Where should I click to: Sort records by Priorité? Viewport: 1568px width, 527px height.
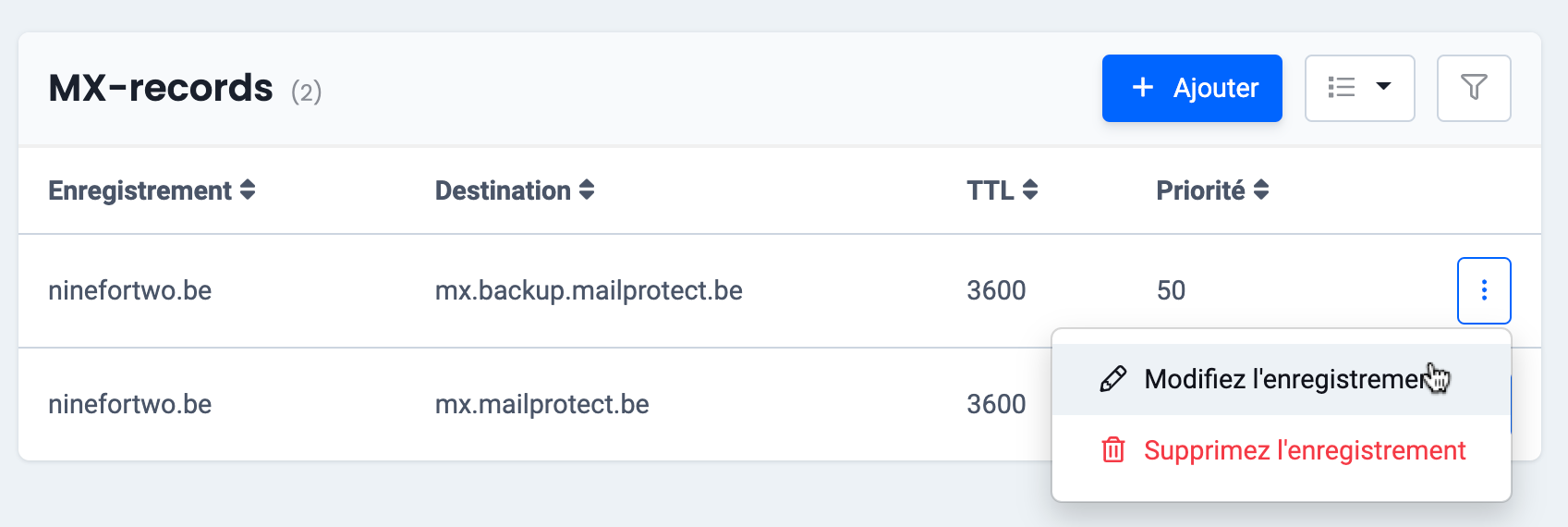click(x=1211, y=190)
